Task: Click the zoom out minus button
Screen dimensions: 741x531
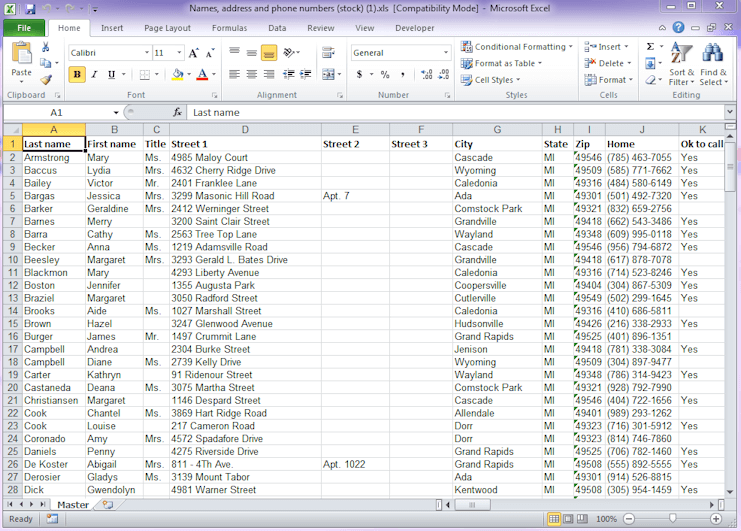Action: 629,519
